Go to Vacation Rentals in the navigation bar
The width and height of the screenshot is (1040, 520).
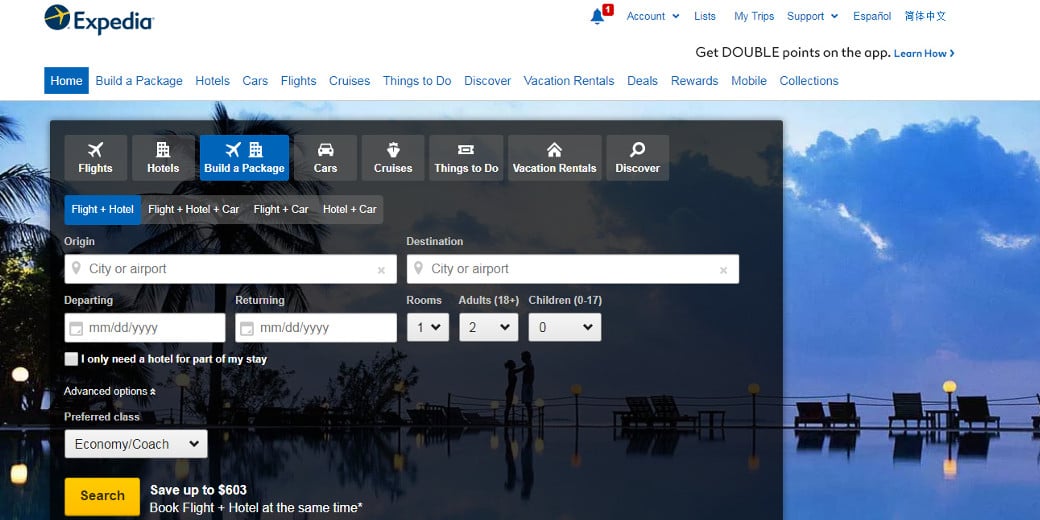coord(569,81)
